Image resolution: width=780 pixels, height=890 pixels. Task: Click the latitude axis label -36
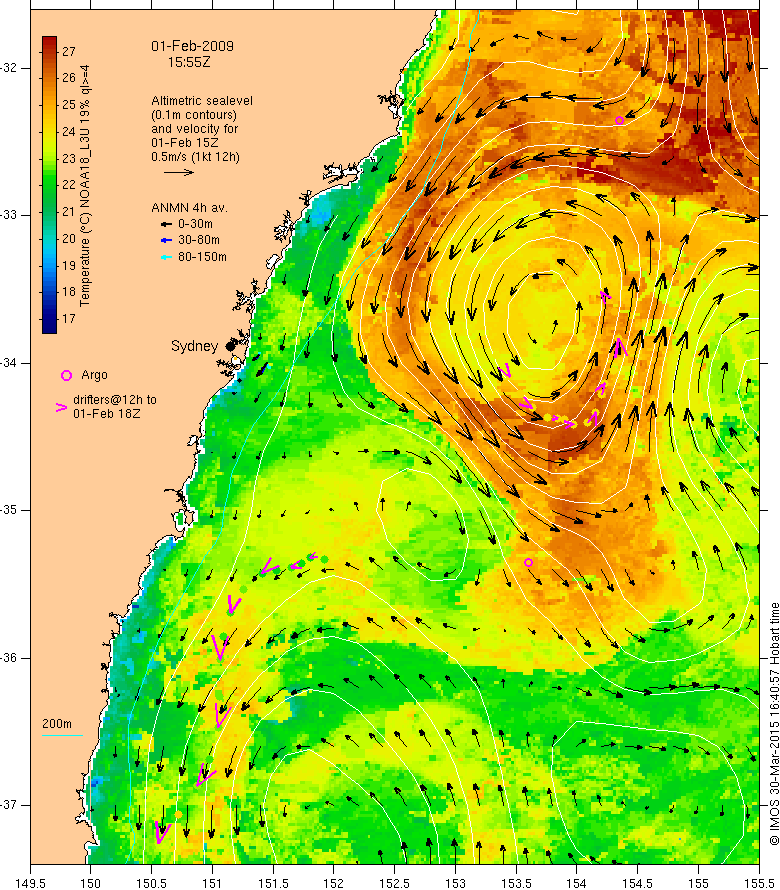(x=9, y=658)
